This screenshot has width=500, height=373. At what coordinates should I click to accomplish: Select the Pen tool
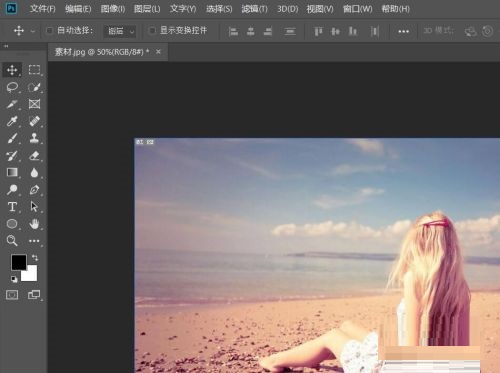tap(34, 190)
